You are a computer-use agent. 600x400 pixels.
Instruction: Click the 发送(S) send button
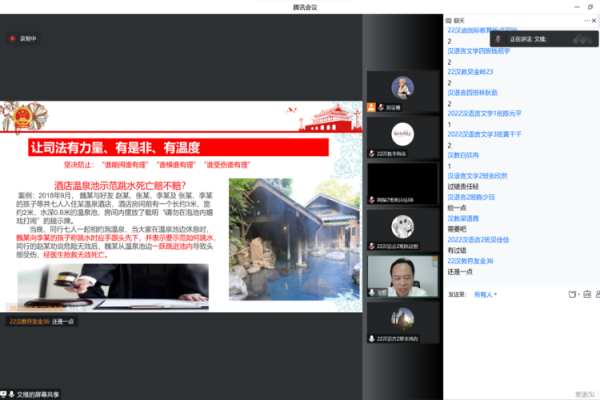coord(585,394)
